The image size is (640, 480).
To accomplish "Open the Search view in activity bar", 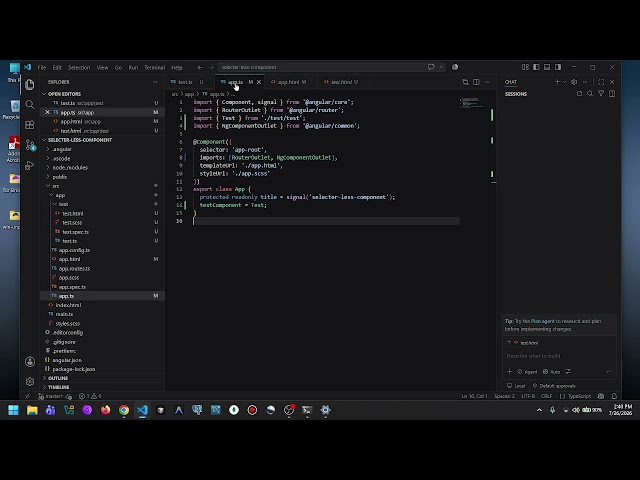I will click(x=30, y=104).
